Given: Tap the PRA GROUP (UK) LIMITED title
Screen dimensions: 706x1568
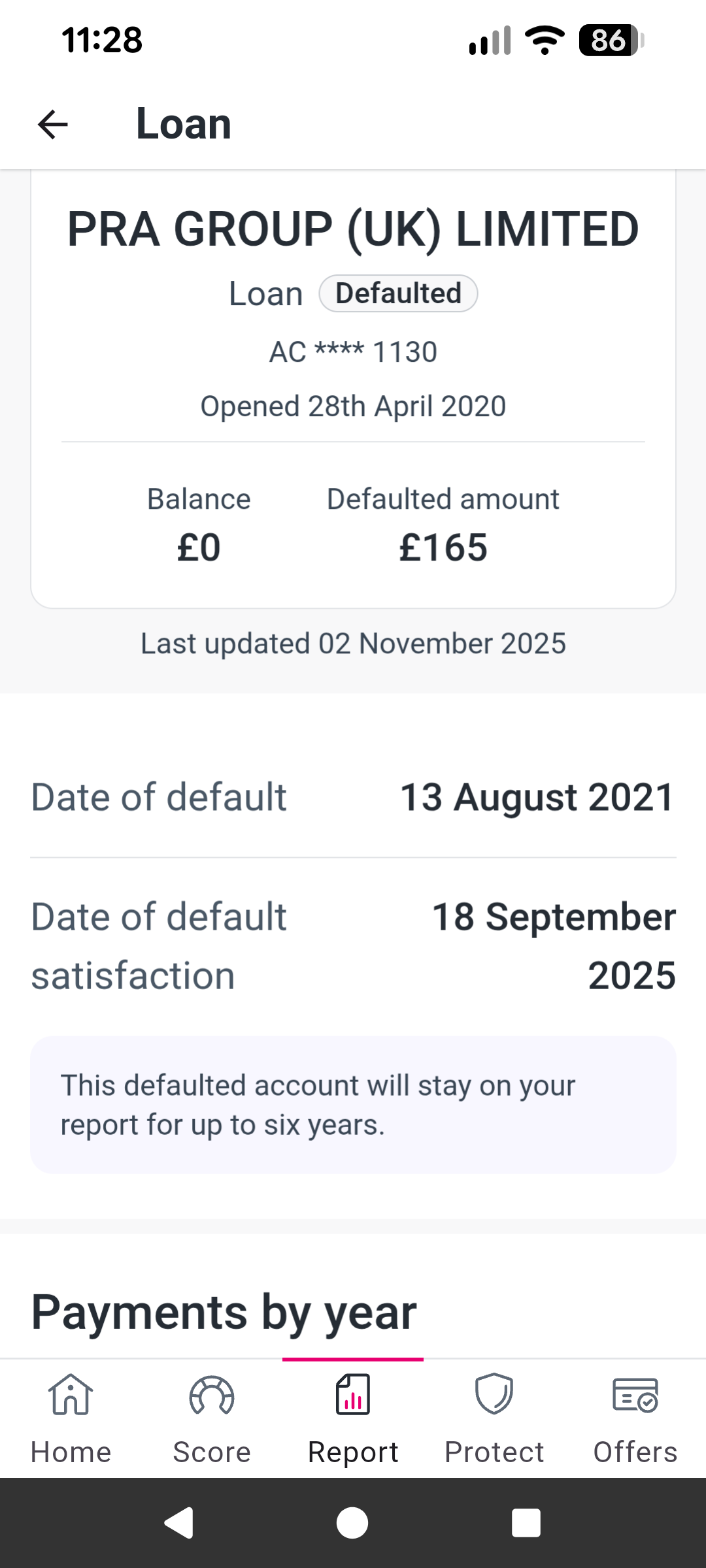Looking at the screenshot, I should pos(353,229).
